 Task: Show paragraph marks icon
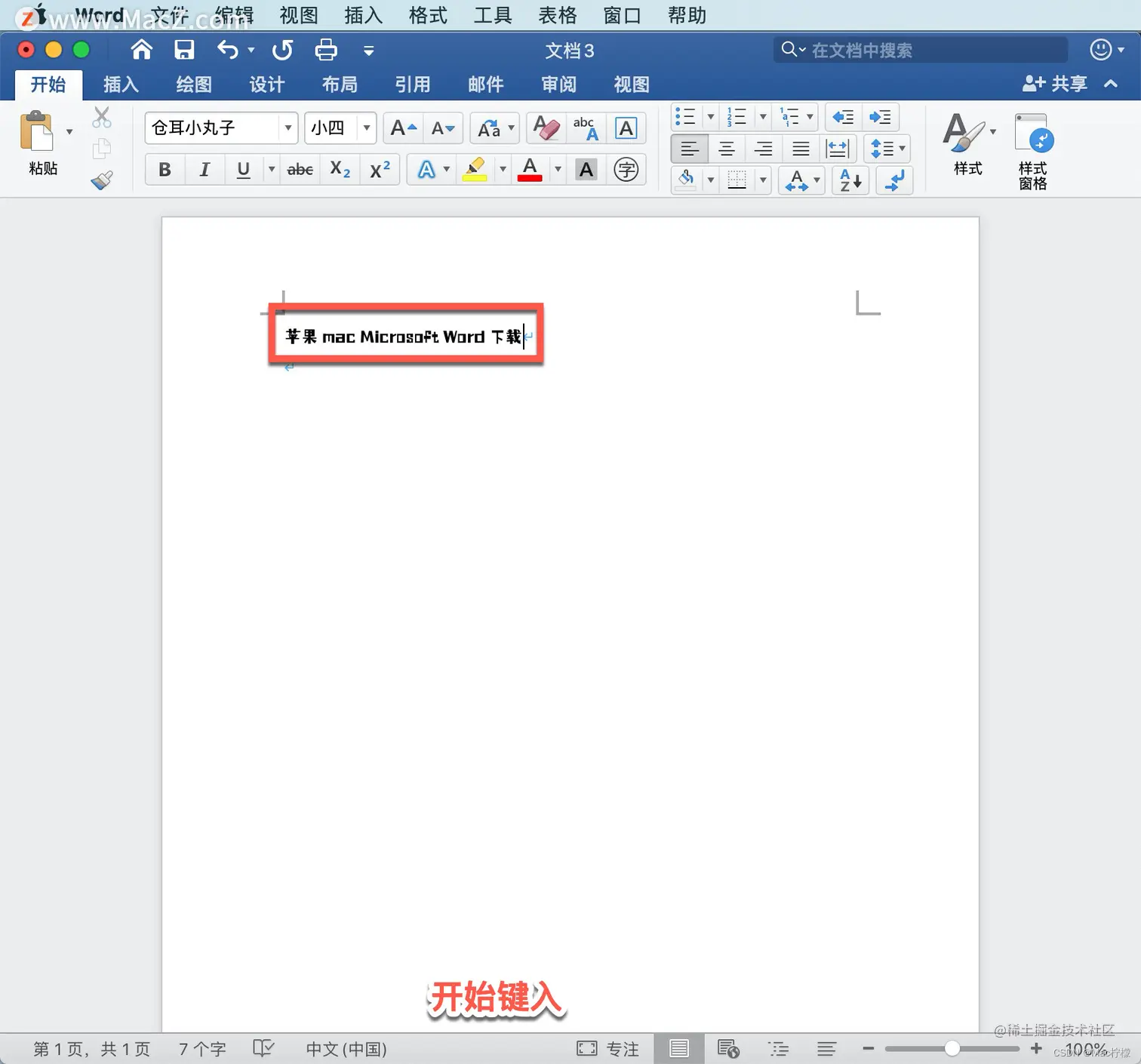895,180
